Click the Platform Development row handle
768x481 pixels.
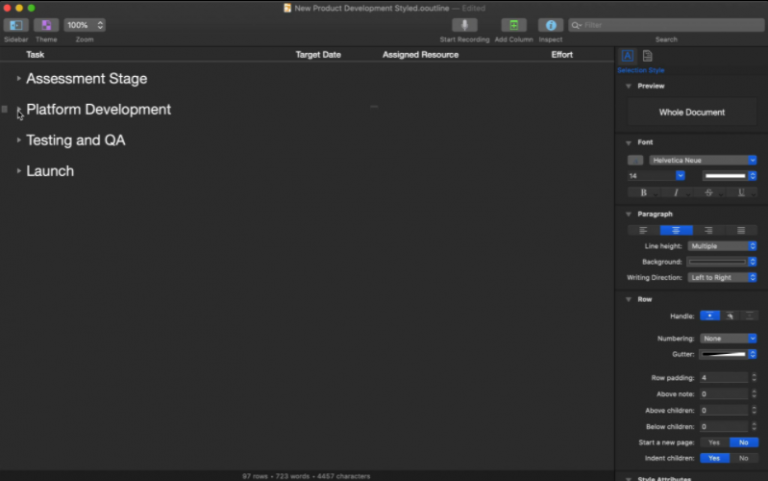point(4,109)
